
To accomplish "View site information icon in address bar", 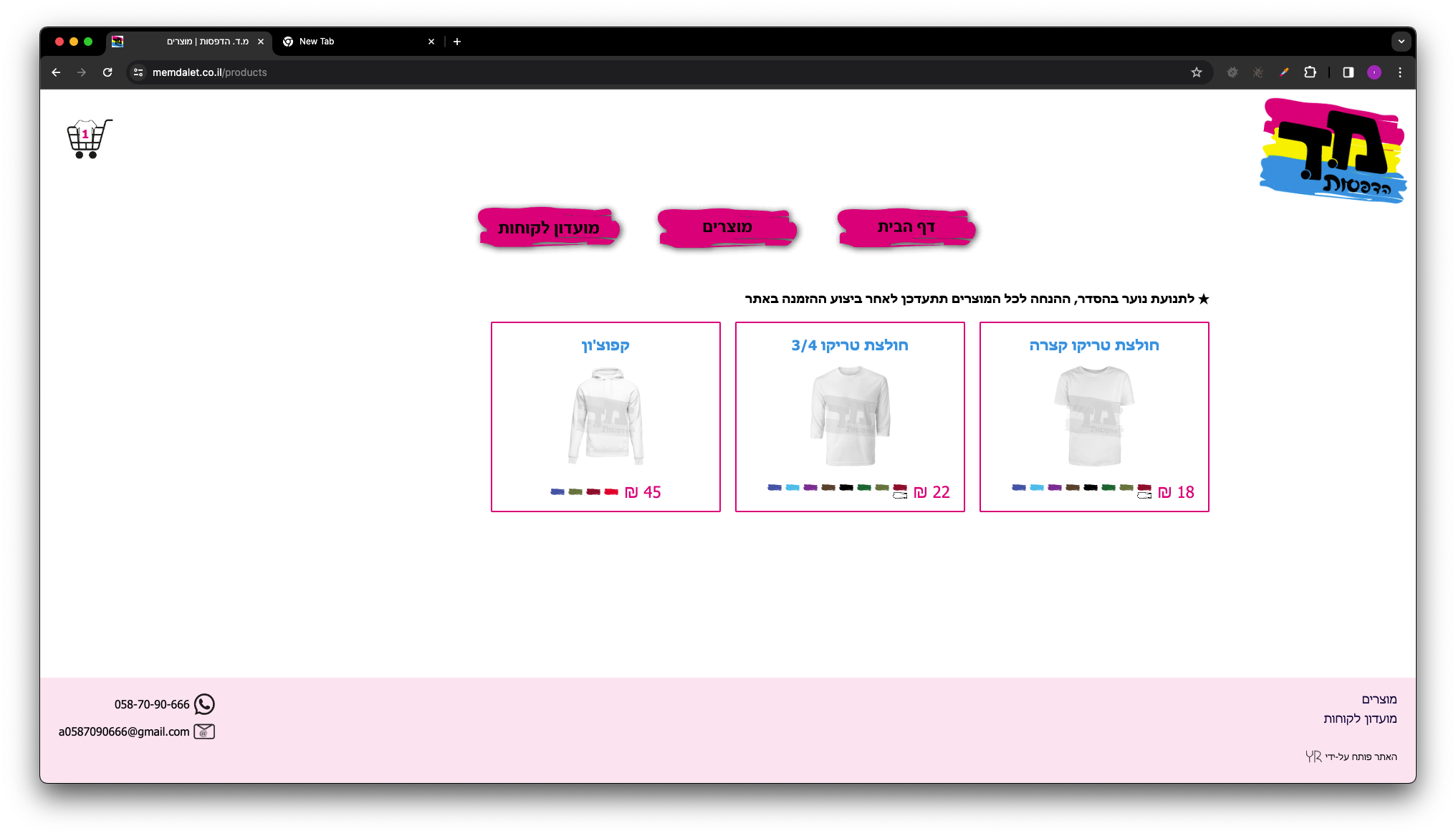I will pos(138,72).
